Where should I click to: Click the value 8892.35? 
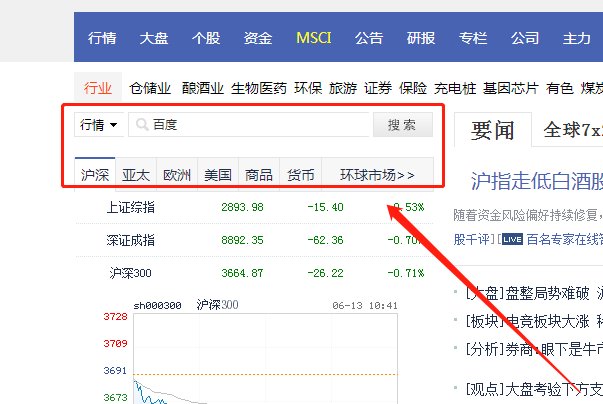click(242, 240)
